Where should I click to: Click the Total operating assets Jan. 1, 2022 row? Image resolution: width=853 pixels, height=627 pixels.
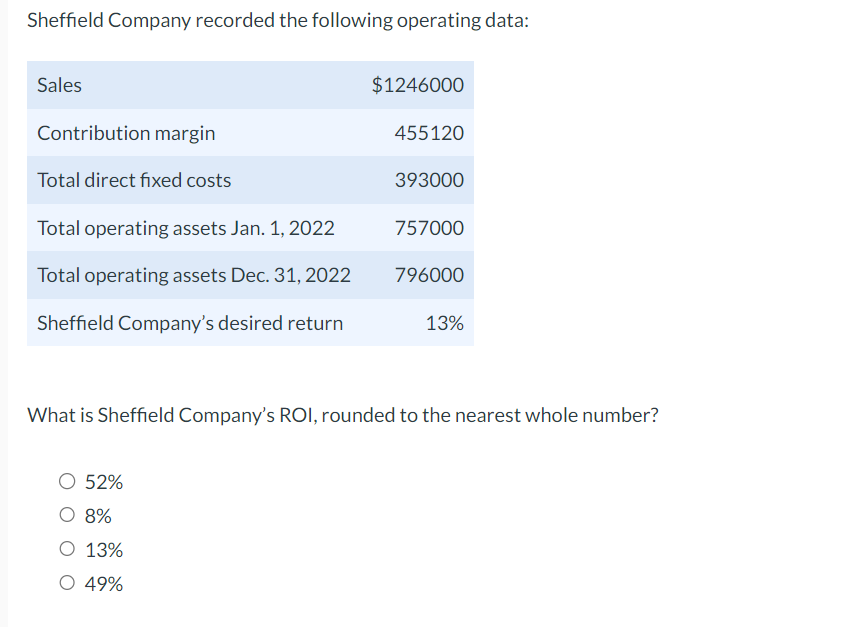250,227
